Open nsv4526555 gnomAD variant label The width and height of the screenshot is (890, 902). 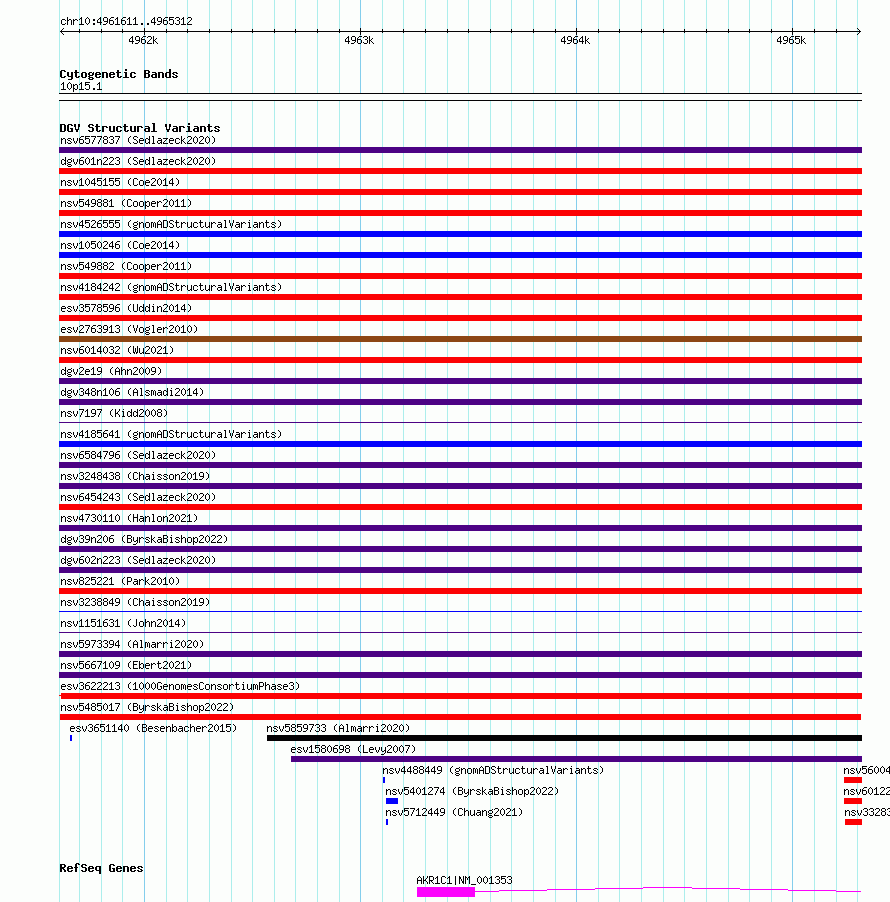[171, 224]
